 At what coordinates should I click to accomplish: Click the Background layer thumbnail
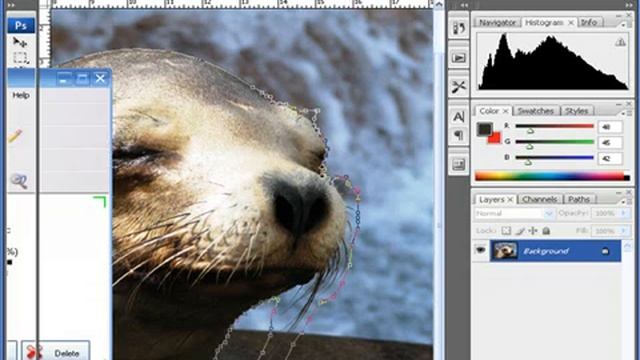point(504,251)
